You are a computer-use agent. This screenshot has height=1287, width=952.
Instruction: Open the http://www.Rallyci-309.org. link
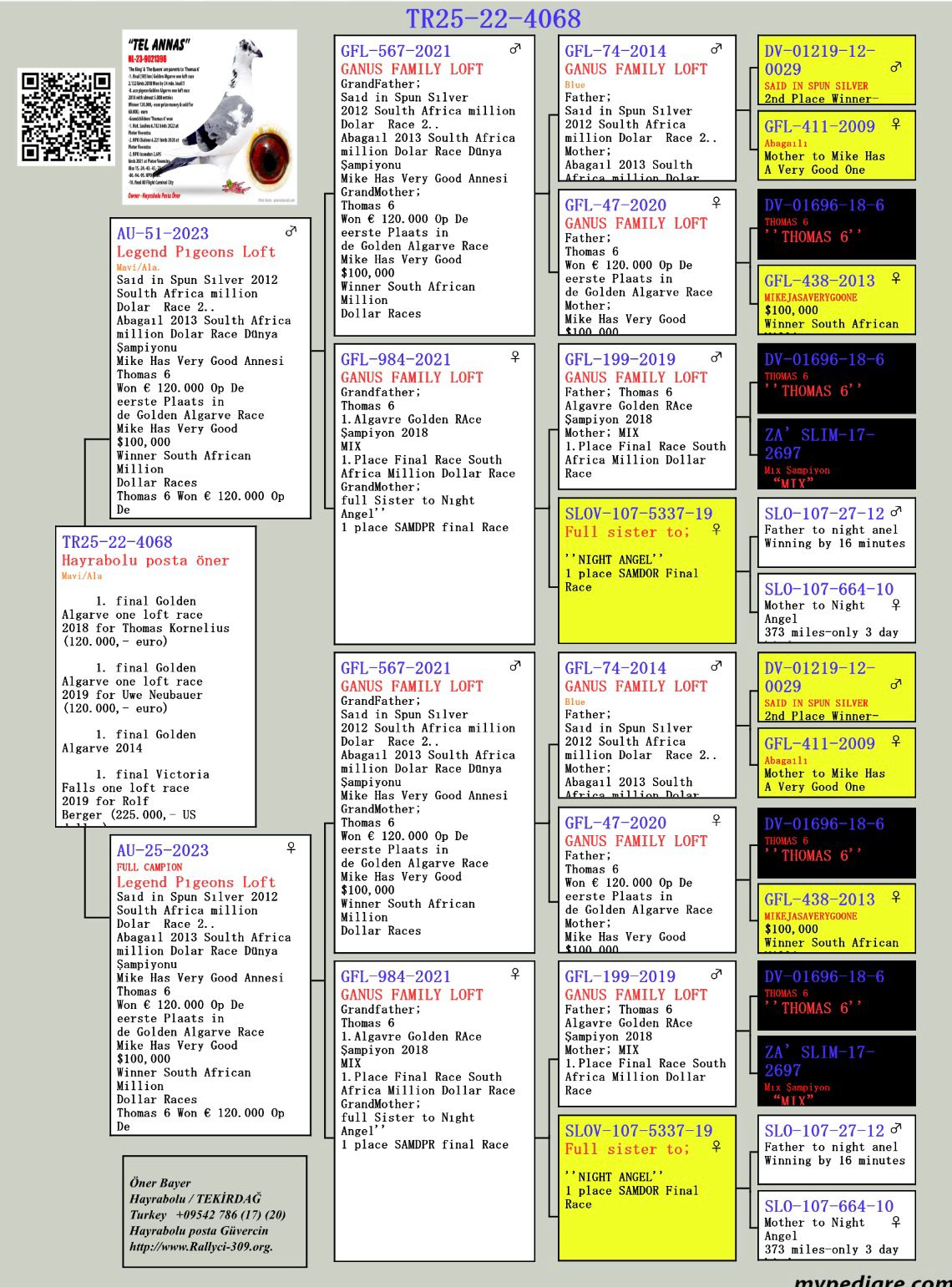coord(201,1246)
